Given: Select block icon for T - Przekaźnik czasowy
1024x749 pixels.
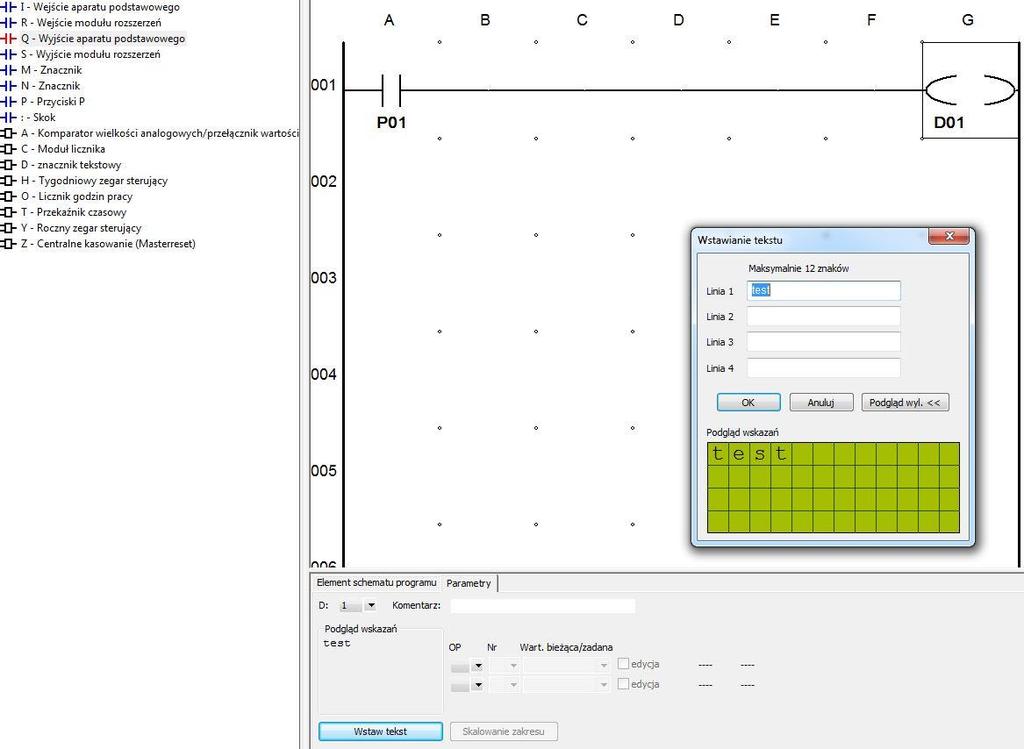Looking at the screenshot, I should (x=8, y=212).
